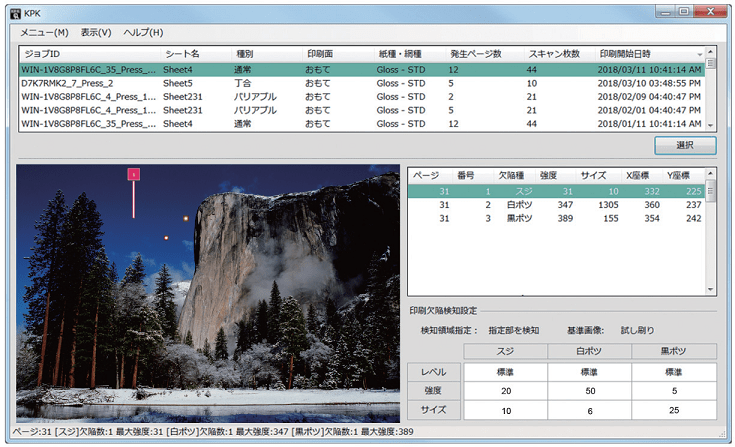Click 黒ポツ strength value 5

click(674, 391)
